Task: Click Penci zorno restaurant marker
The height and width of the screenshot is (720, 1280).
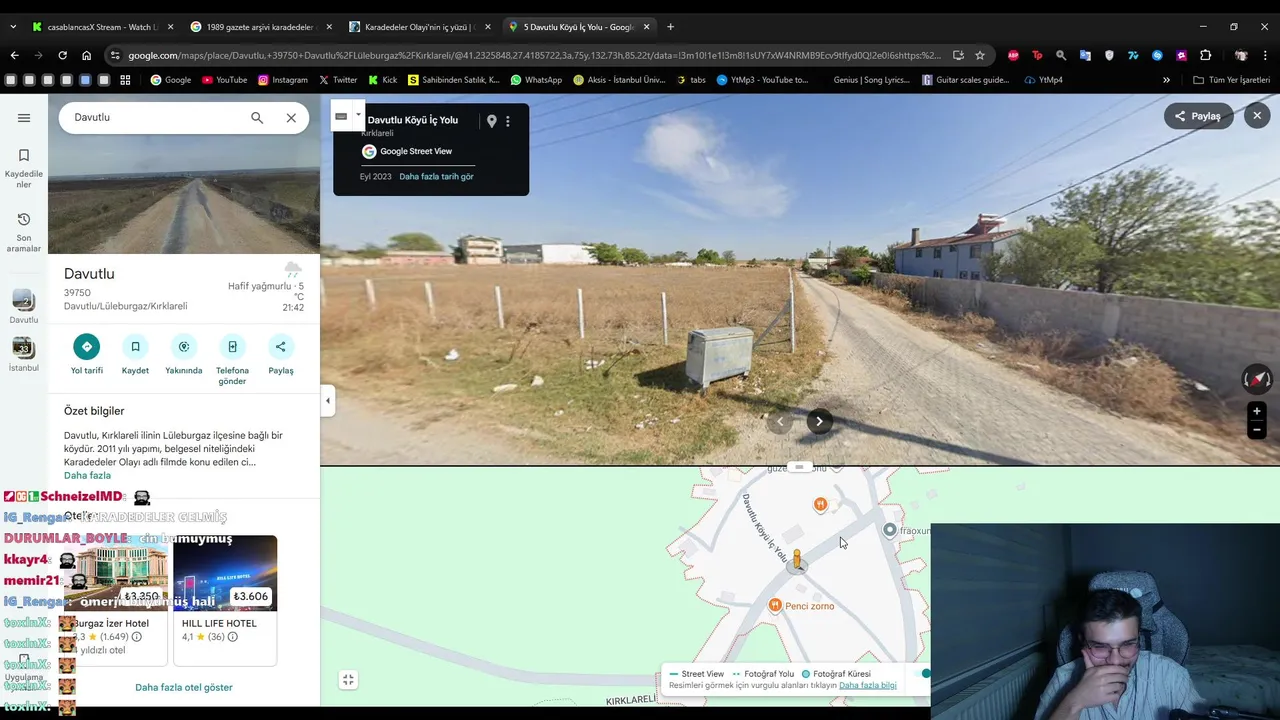Action: pos(774,606)
